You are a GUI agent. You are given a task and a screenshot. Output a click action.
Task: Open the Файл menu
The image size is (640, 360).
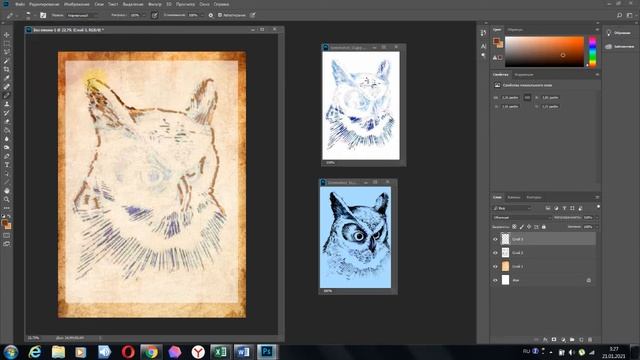coord(20,4)
